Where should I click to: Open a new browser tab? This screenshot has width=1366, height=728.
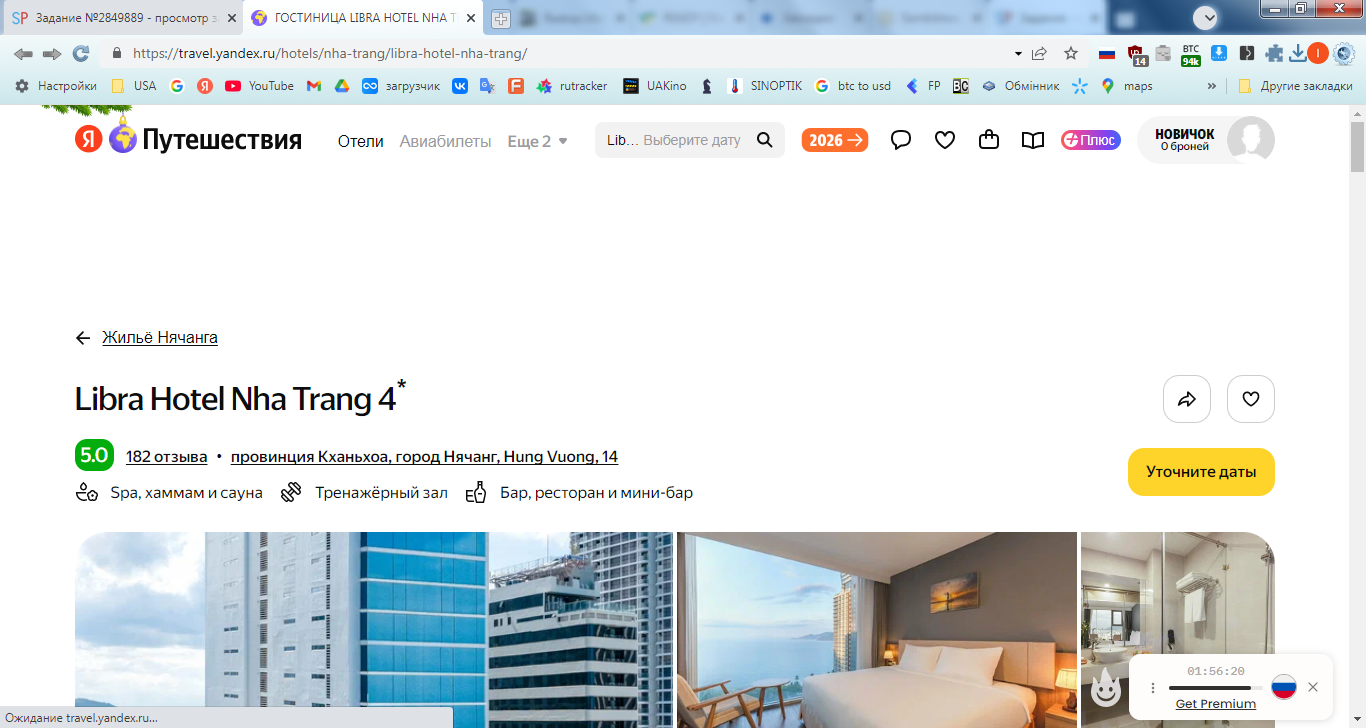[x=501, y=18]
